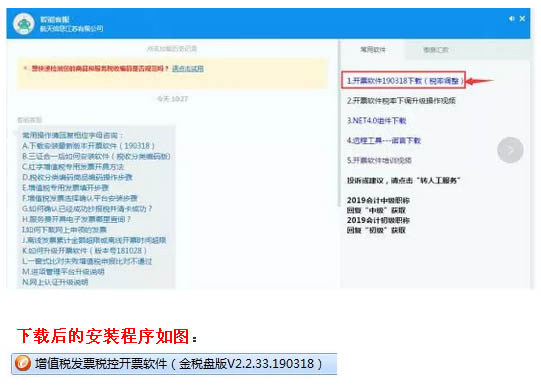The image size is (541, 388).
Task: Close the customer service chat window
Action: 522,19
